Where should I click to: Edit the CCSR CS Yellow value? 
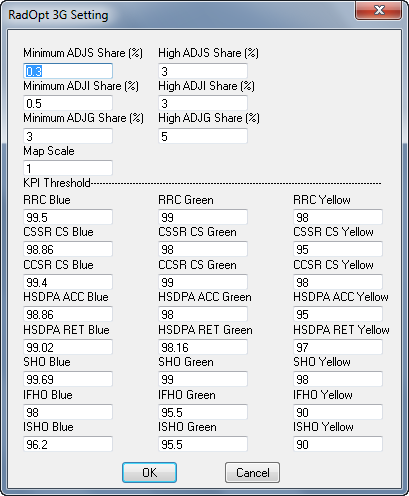click(x=338, y=282)
